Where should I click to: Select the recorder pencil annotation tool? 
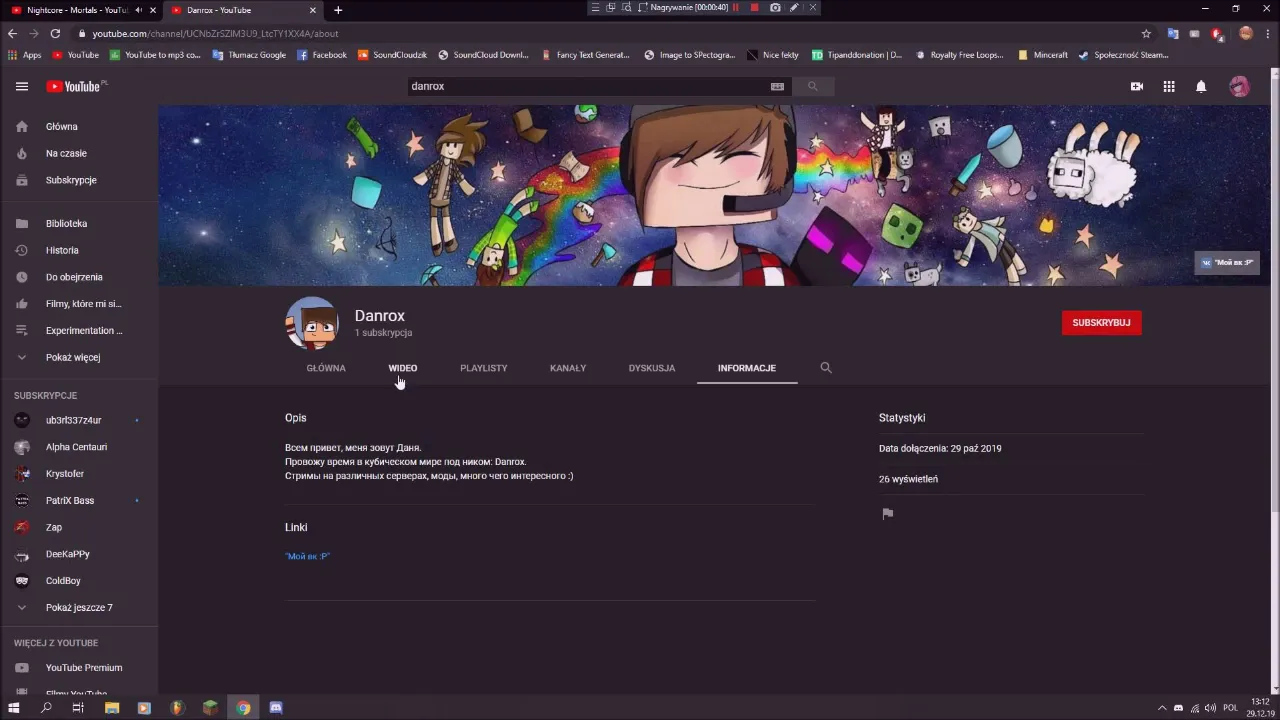(x=794, y=7)
